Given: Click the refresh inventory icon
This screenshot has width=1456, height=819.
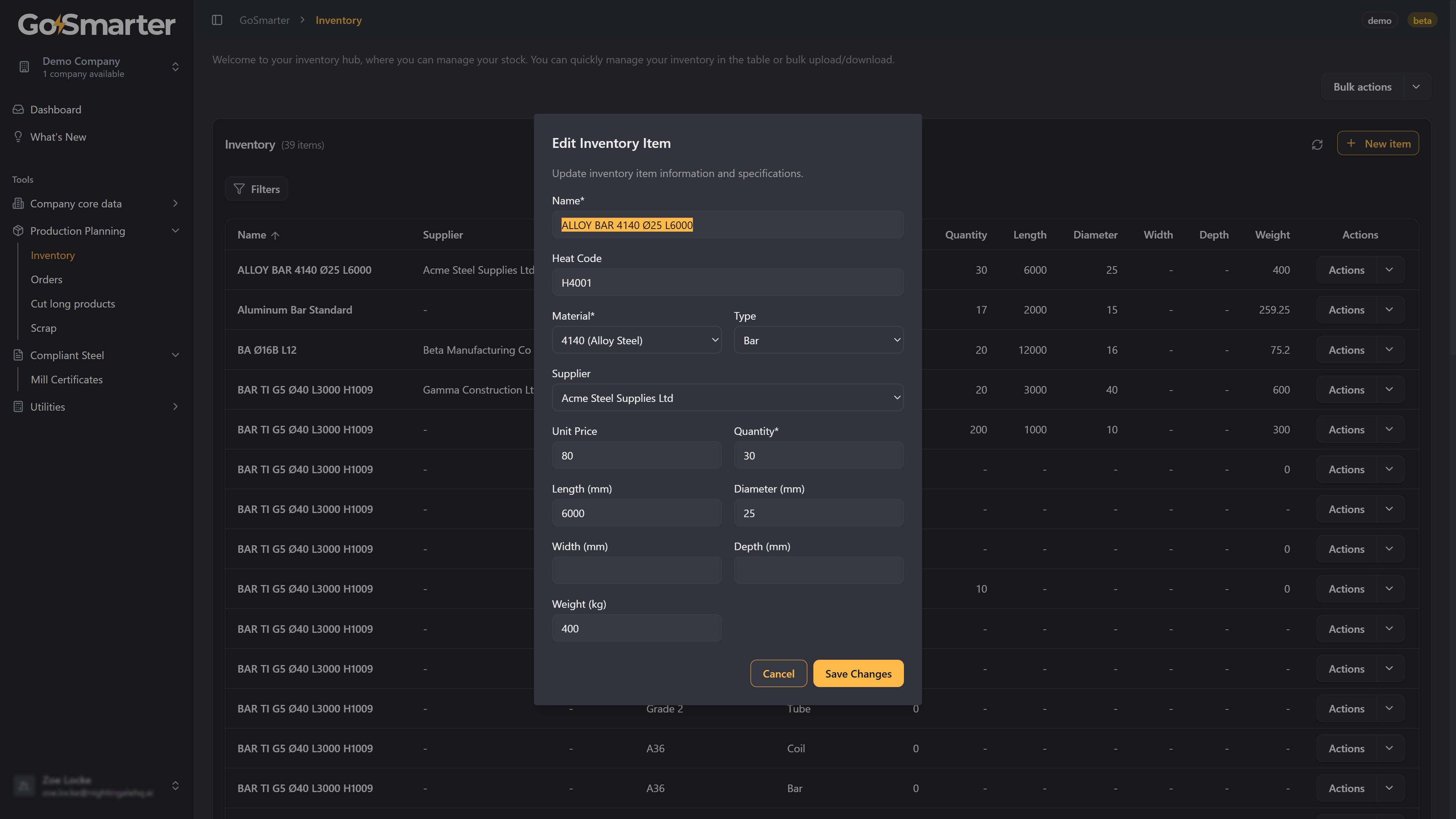Looking at the screenshot, I should (x=1317, y=145).
